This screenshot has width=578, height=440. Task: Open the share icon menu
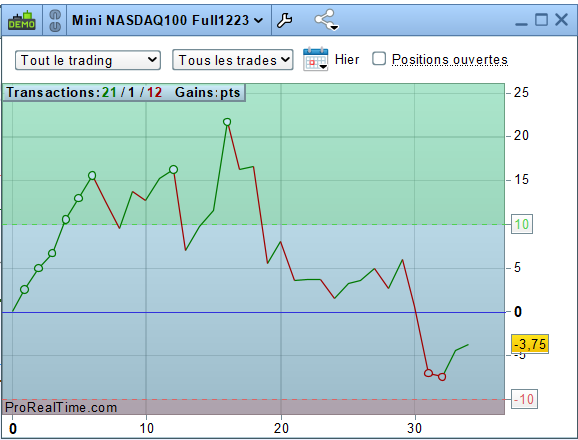[326, 20]
